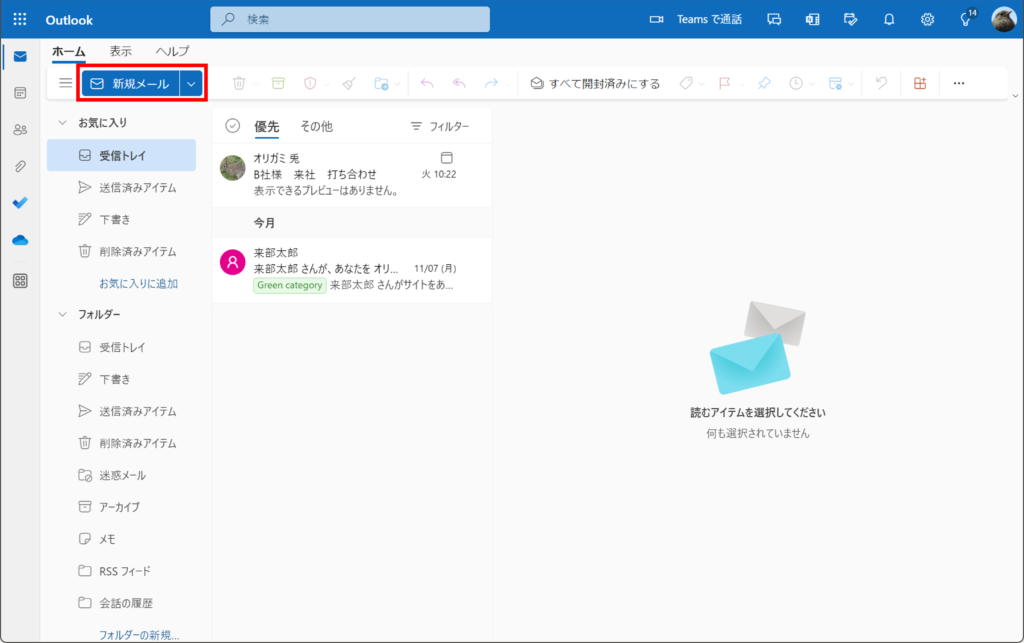This screenshot has height=643, width=1024.
Task: Open the OneDrive cloud icon
Action: tap(20, 240)
